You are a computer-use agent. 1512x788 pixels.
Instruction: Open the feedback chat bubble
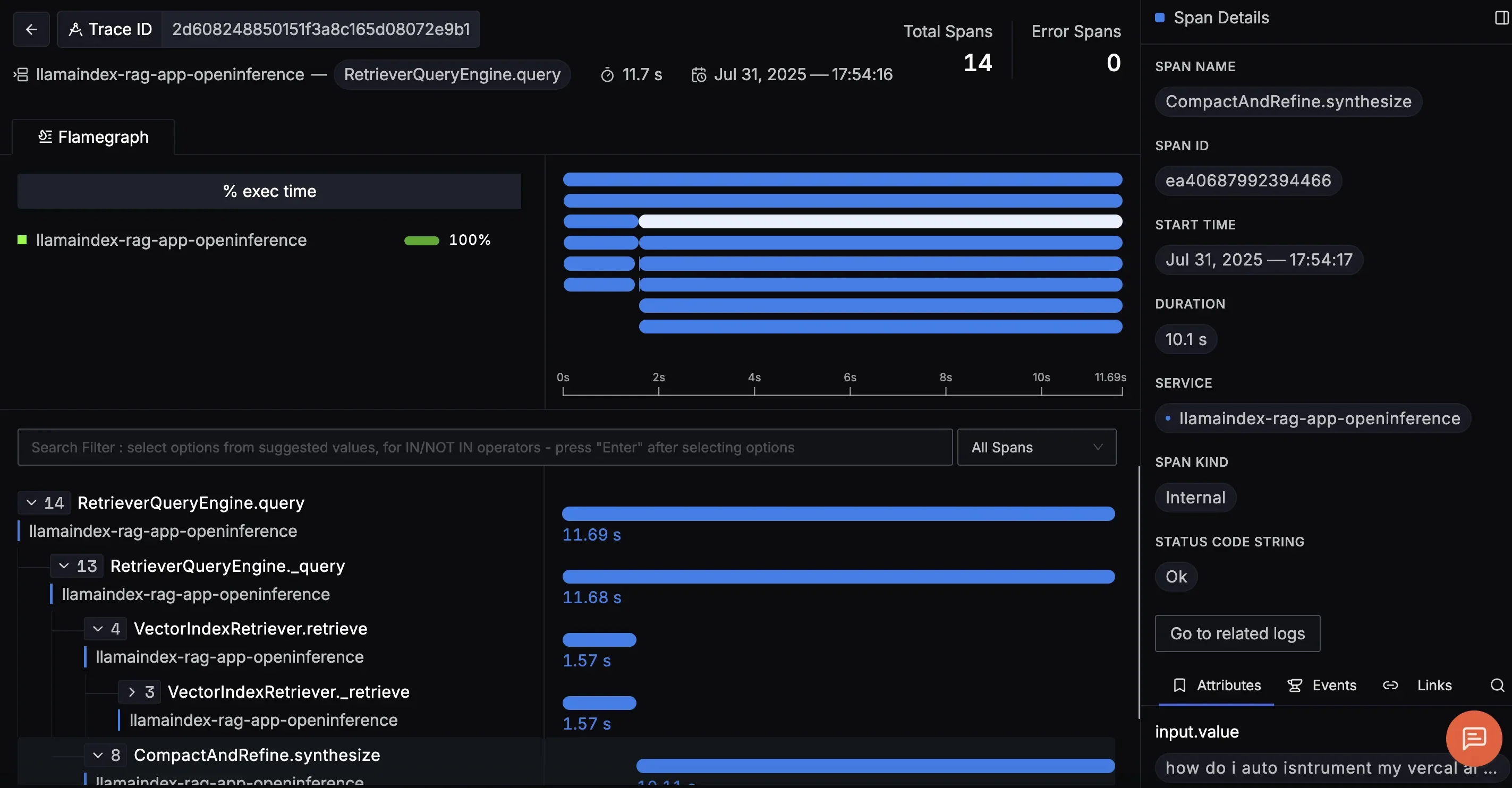(x=1474, y=739)
